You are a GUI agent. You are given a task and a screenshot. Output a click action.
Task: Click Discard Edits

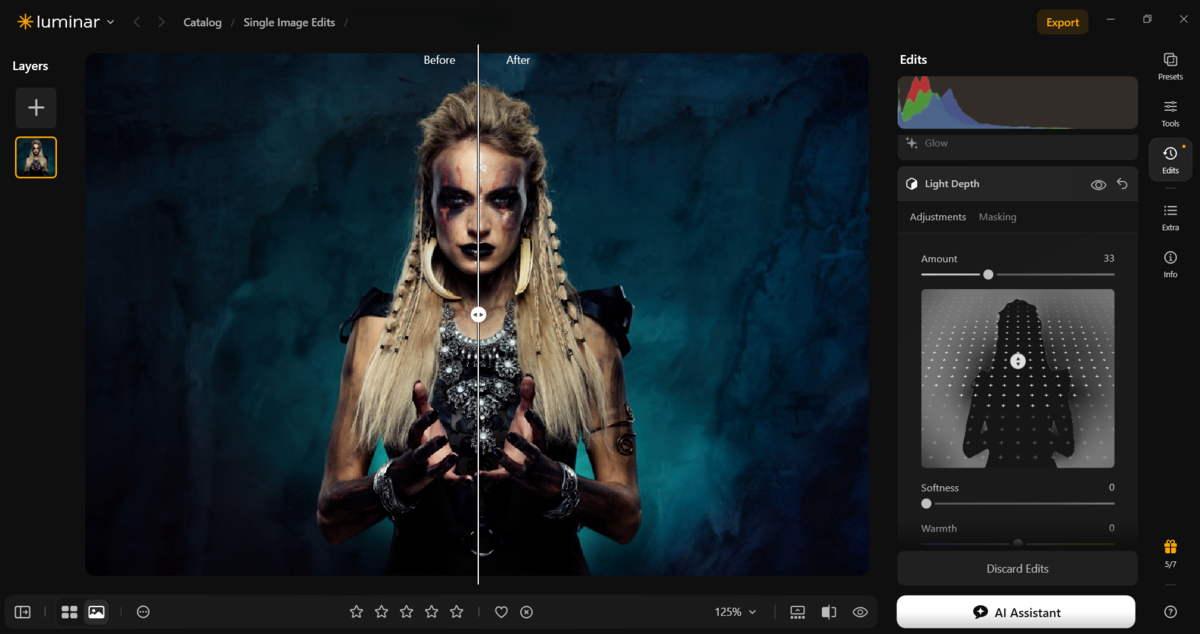pyautogui.click(x=1017, y=569)
